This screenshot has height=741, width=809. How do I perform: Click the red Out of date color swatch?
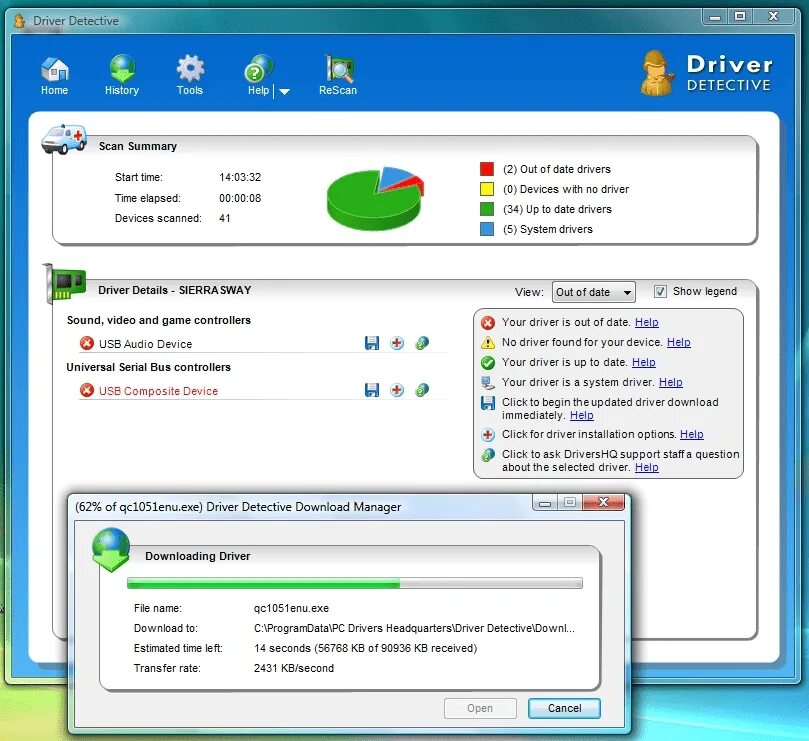(487, 169)
